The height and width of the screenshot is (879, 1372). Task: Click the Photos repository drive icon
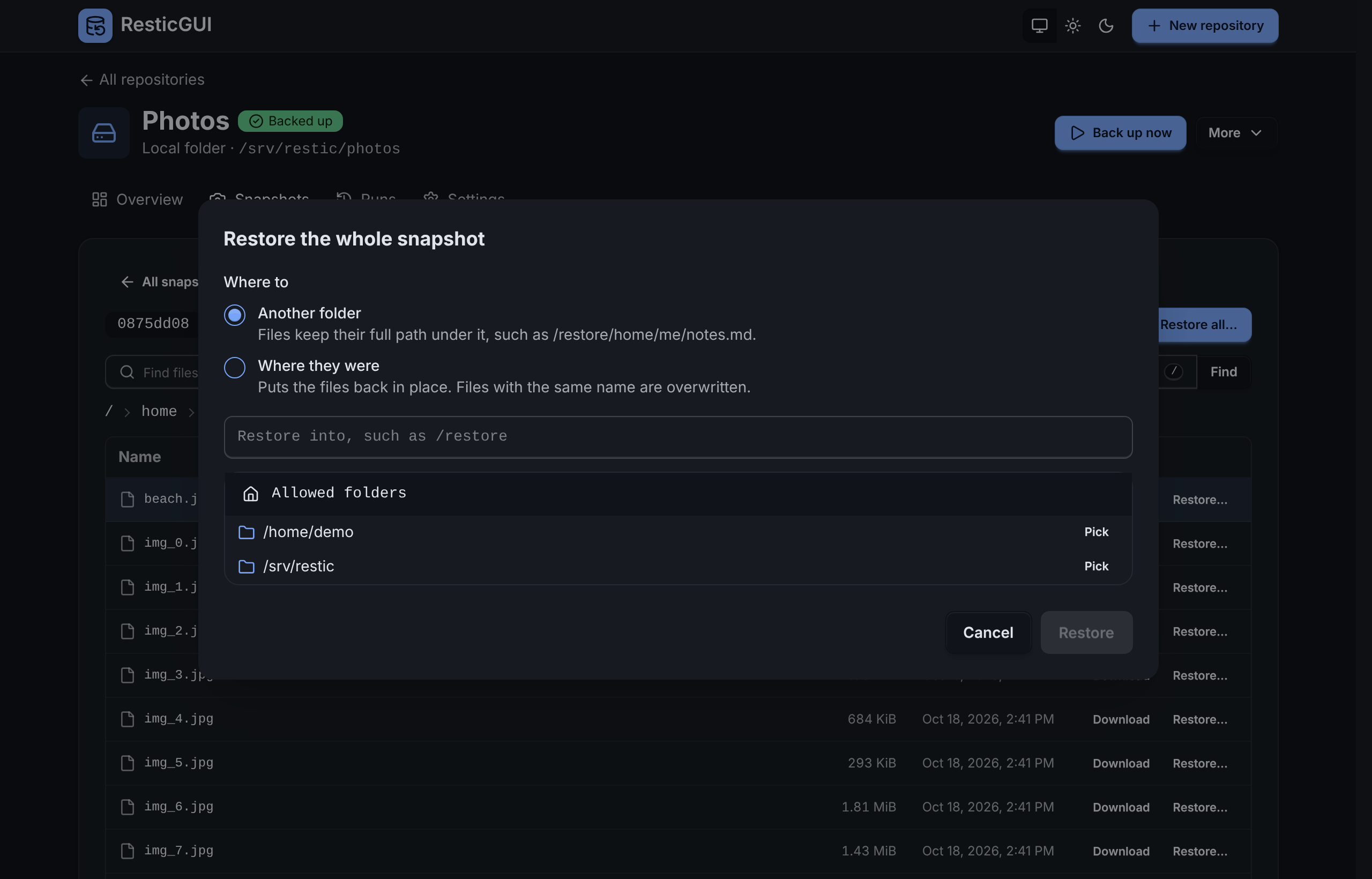coord(104,133)
